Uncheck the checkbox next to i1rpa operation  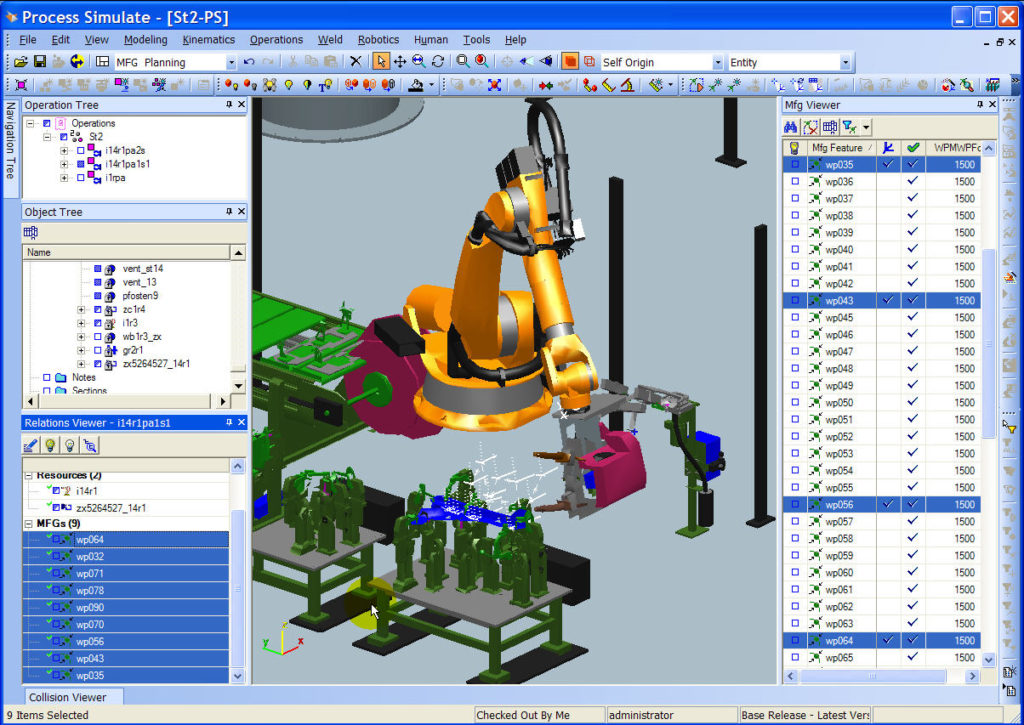point(81,178)
